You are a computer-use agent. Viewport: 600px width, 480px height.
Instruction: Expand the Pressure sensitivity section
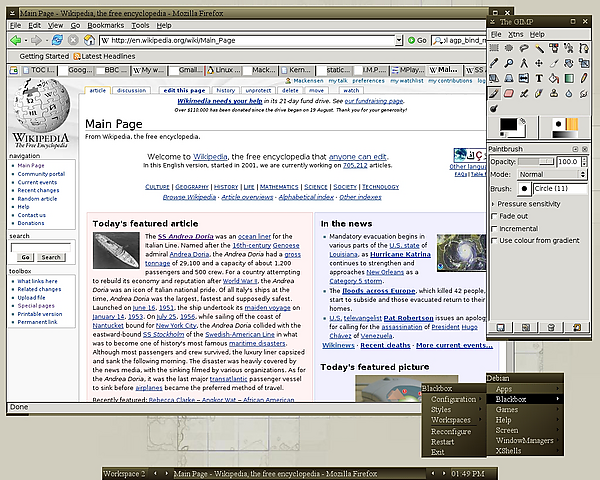pos(494,203)
